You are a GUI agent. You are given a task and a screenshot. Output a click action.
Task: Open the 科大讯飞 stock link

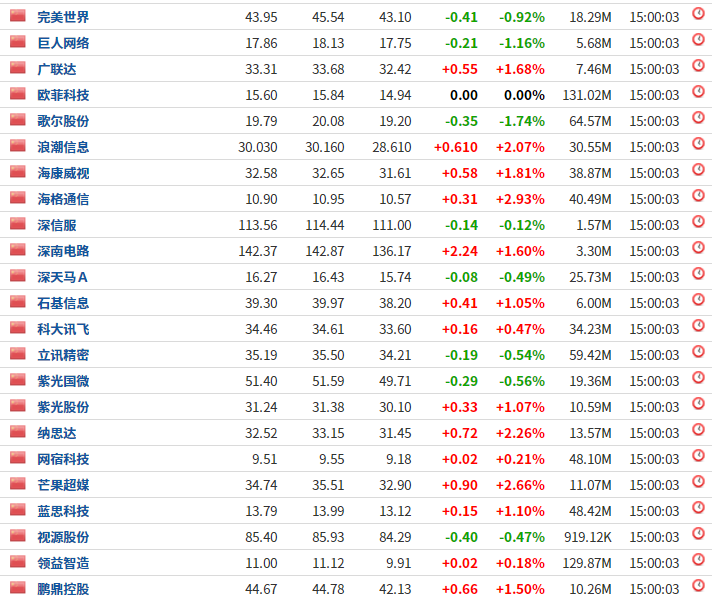point(63,329)
